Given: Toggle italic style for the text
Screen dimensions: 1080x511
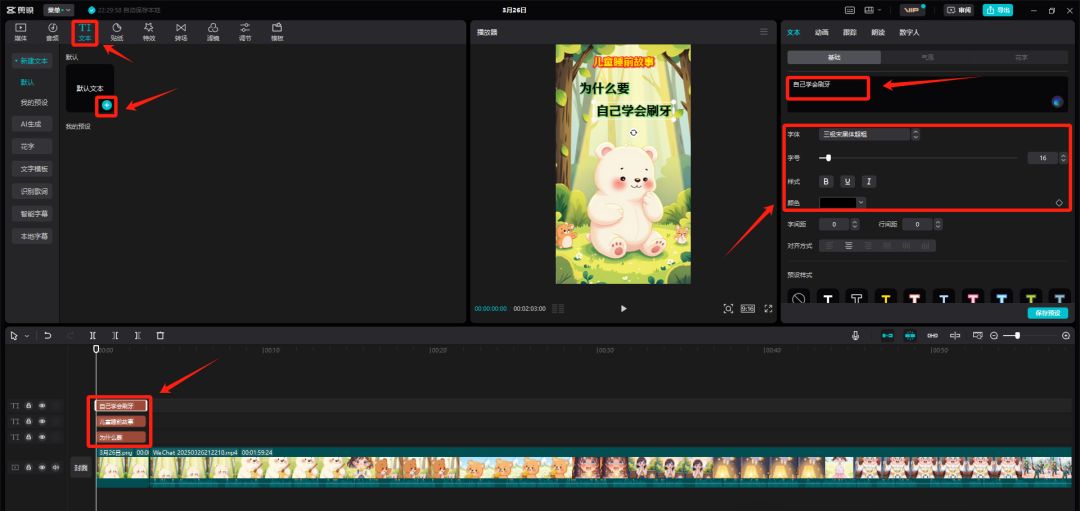Looking at the screenshot, I should (x=869, y=181).
